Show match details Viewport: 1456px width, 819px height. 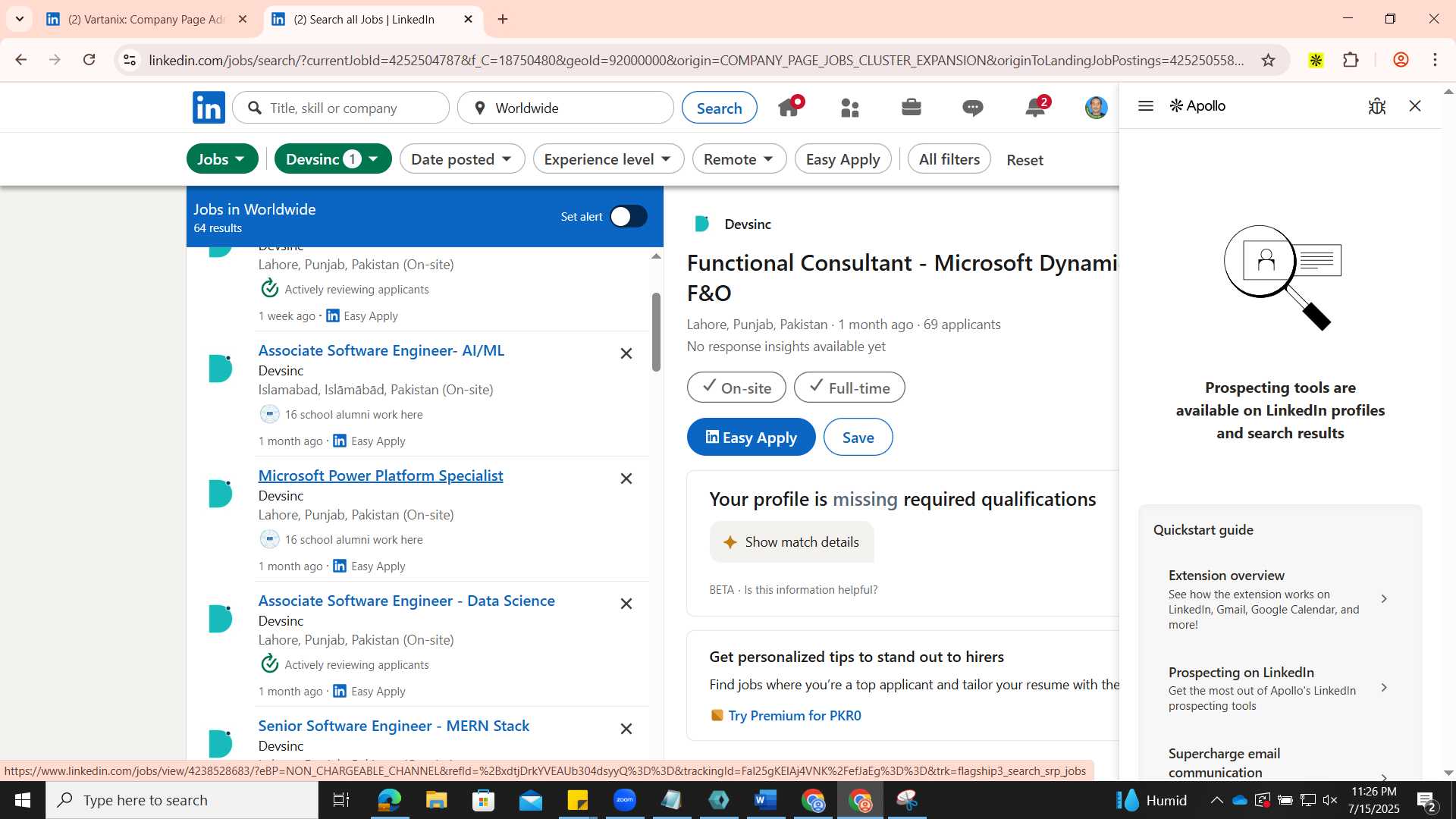tap(792, 542)
